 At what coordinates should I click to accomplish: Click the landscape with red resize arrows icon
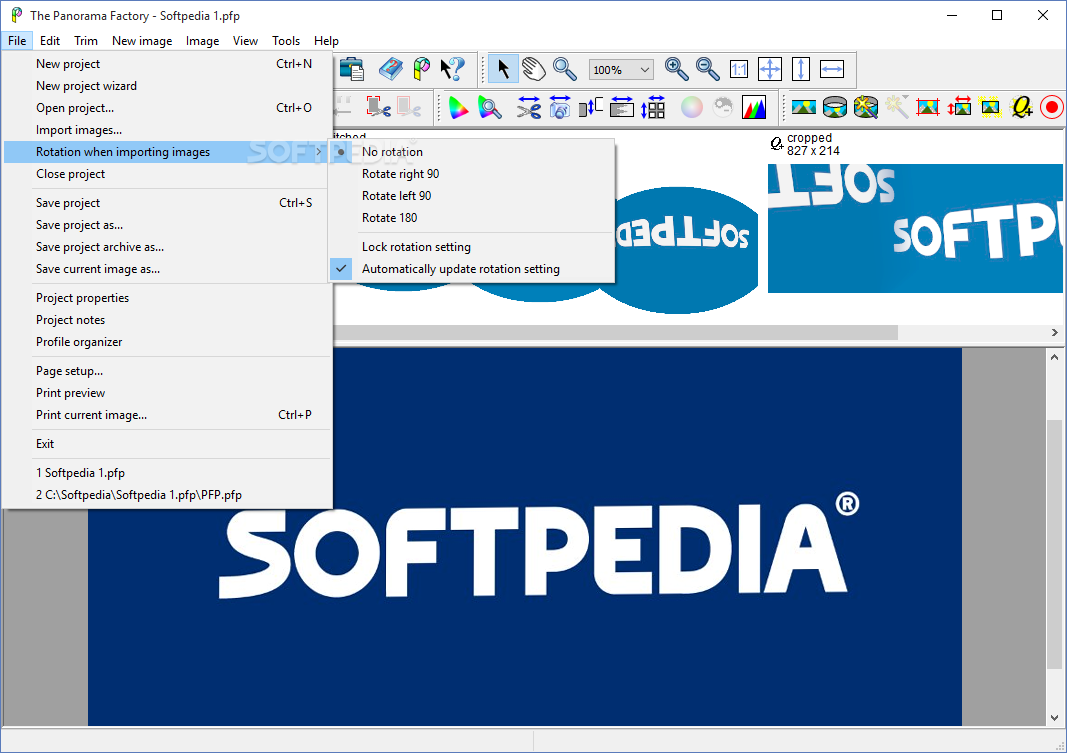click(x=959, y=107)
